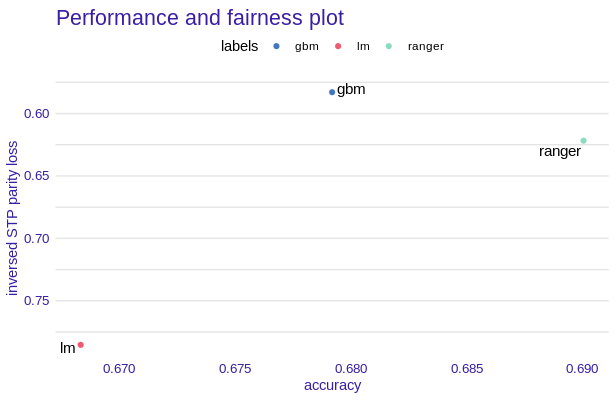Click the "Performance and fairness plot" title
616x400 pixels.
click(200, 18)
